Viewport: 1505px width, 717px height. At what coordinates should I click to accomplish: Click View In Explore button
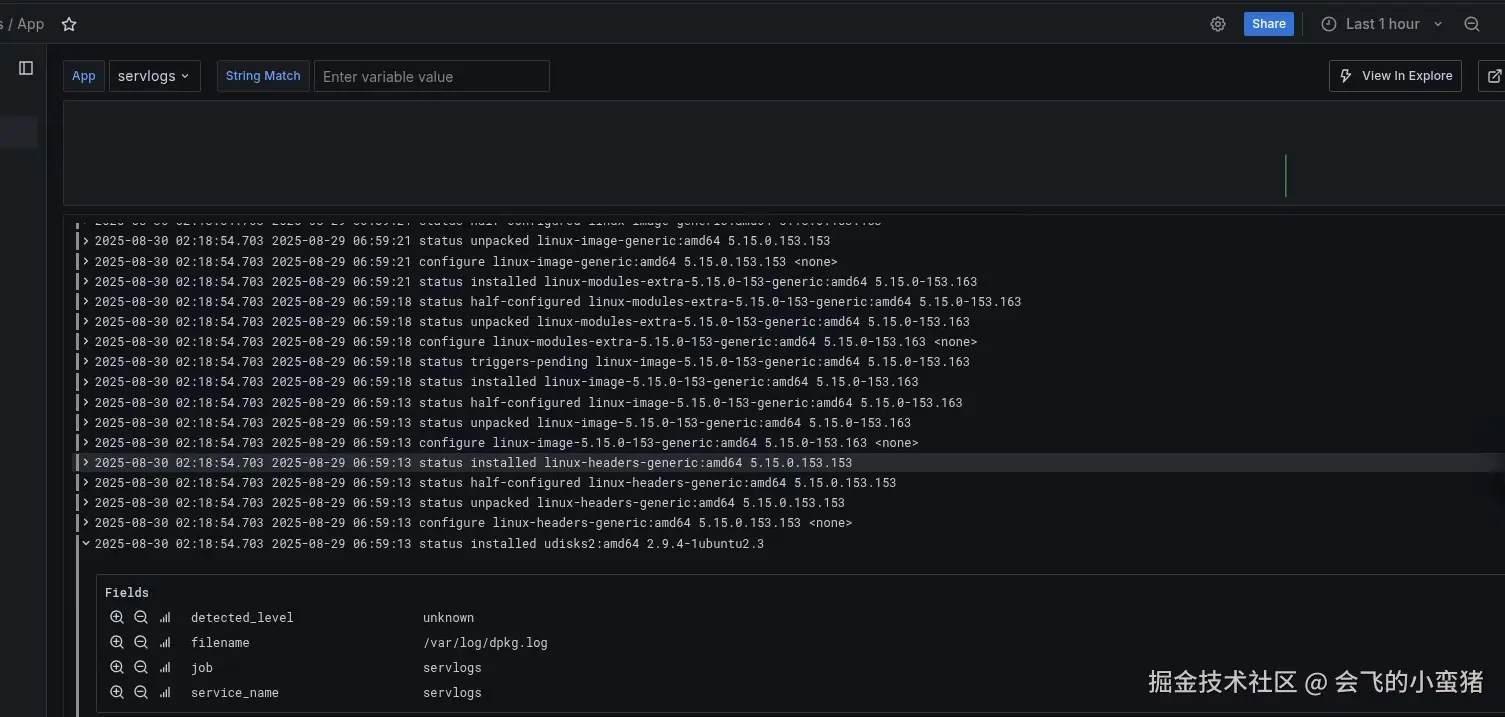(x=1395, y=76)
